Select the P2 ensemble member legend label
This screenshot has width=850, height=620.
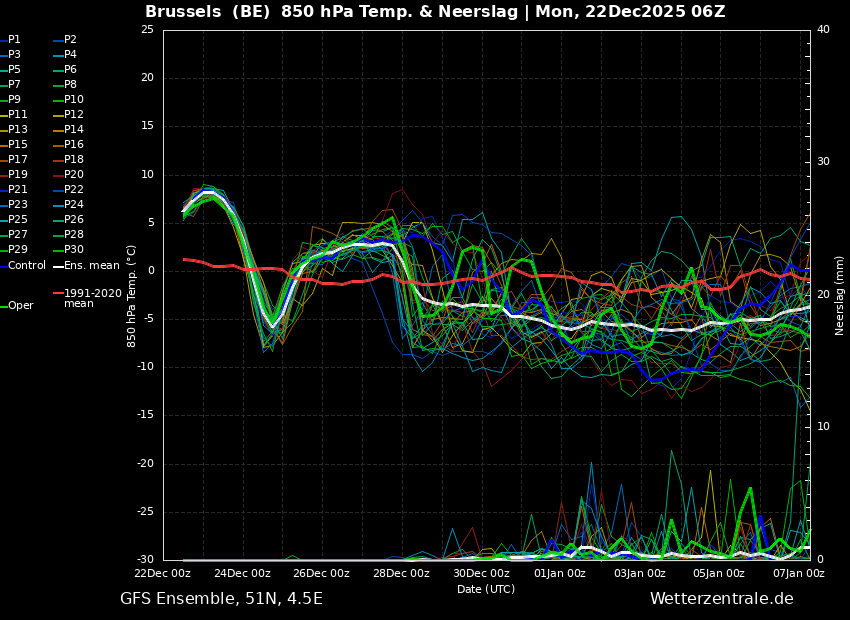[x=70, y=40]
